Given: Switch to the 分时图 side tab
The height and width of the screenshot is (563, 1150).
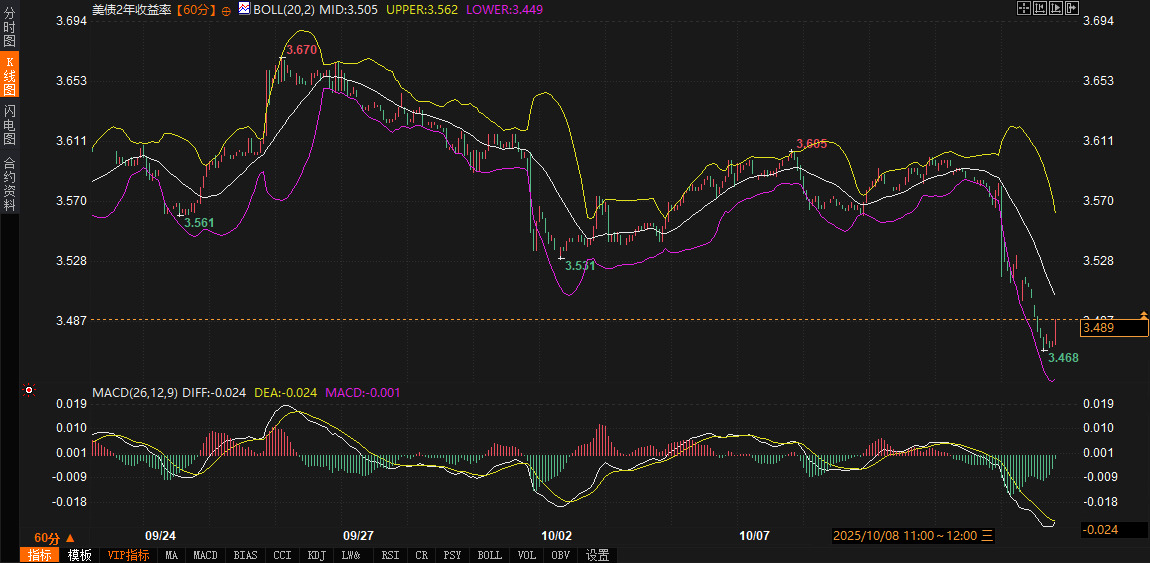Looking at the screenshot, I should [x=9, y=28].
